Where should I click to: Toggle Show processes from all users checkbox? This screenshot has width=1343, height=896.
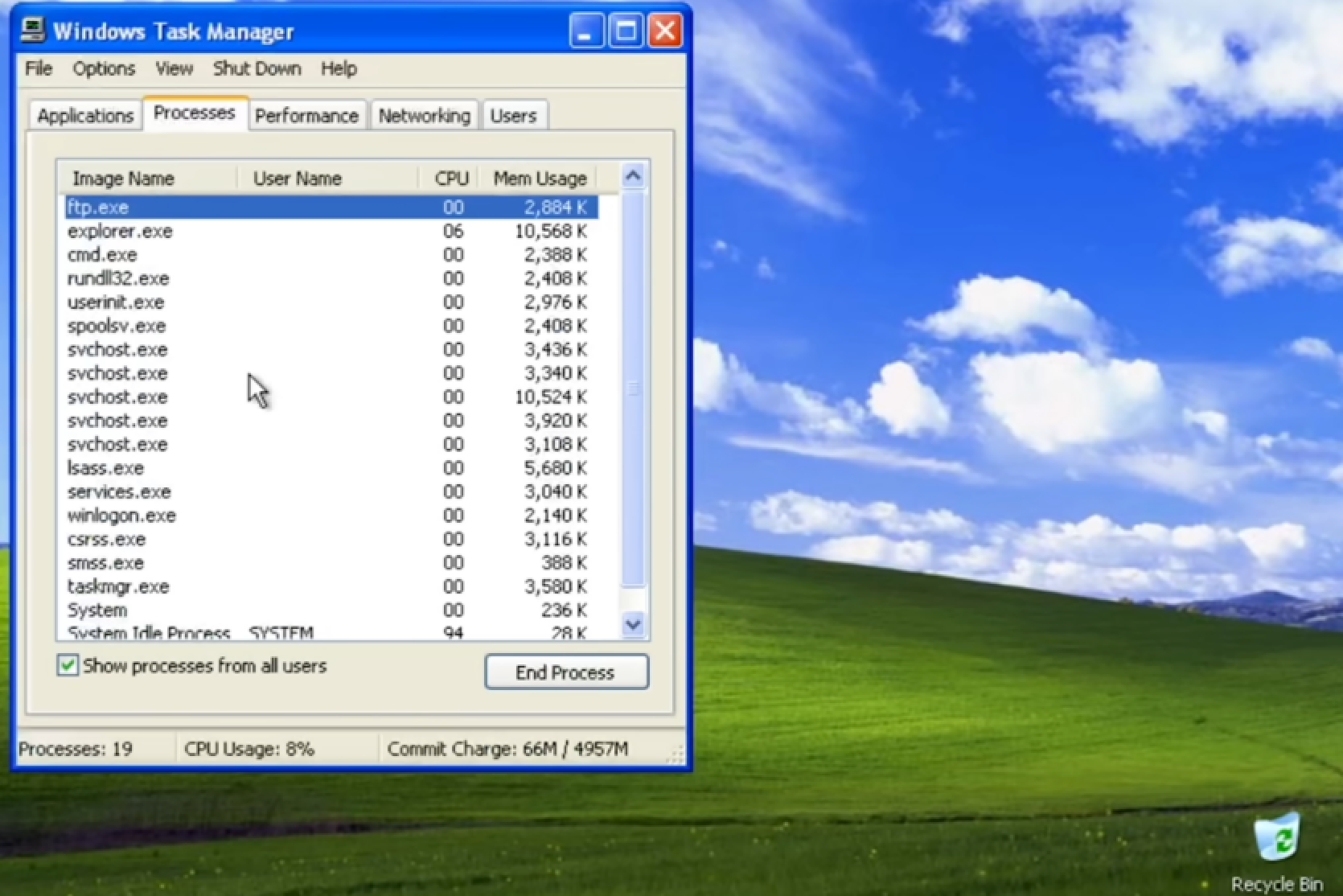[68, 665]
